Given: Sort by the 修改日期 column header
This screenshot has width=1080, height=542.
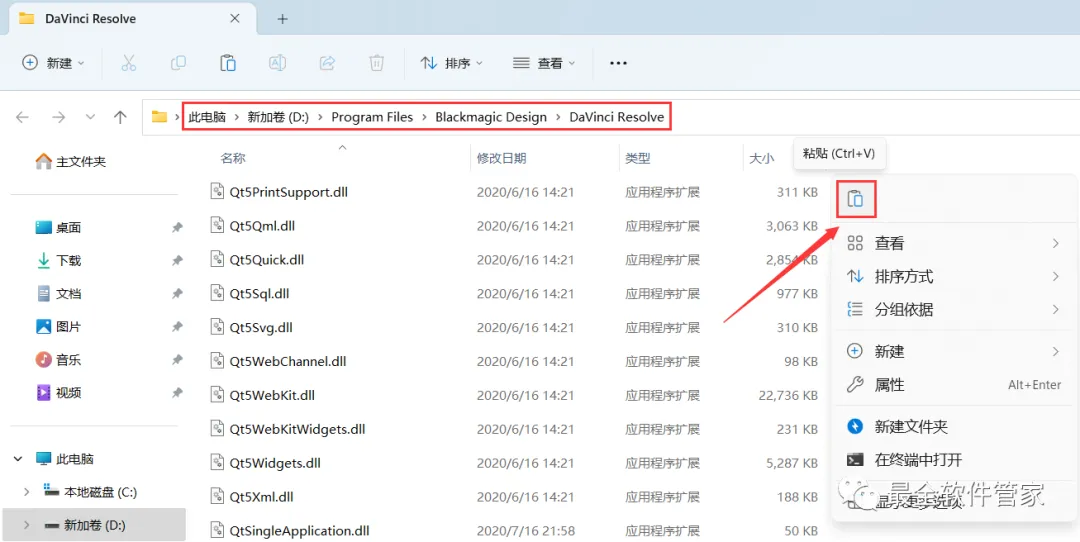Looking at the screenshot, I should coord(501,158).
